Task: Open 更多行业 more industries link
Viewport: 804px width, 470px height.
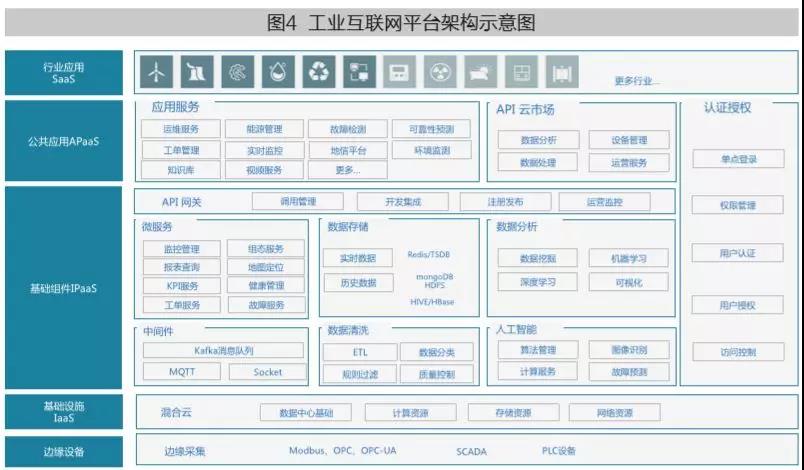Action: [x=636, y=80]
